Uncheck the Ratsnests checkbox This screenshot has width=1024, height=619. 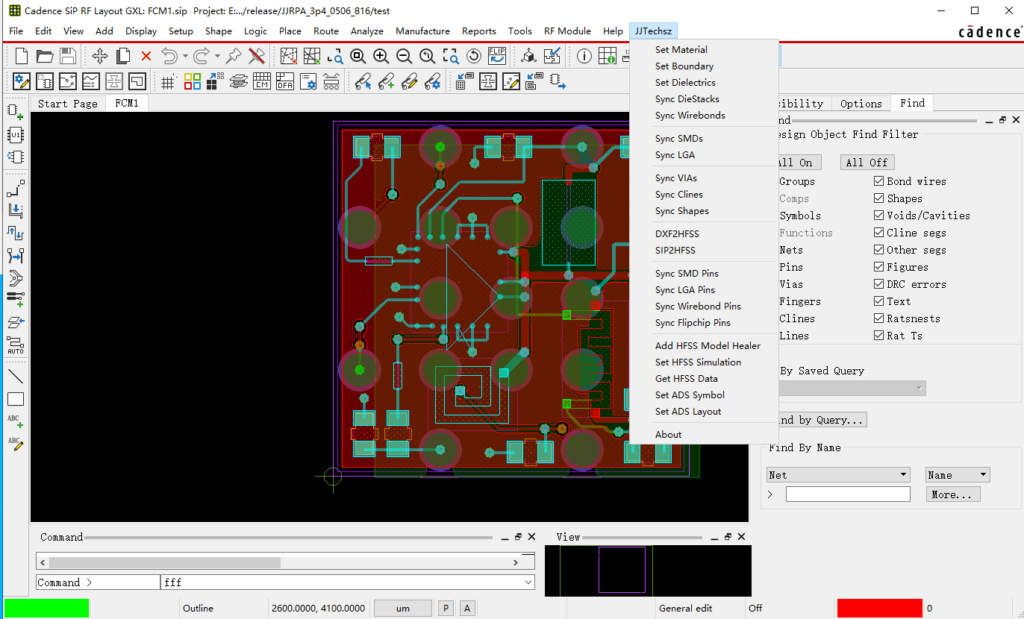coord(879,318)
